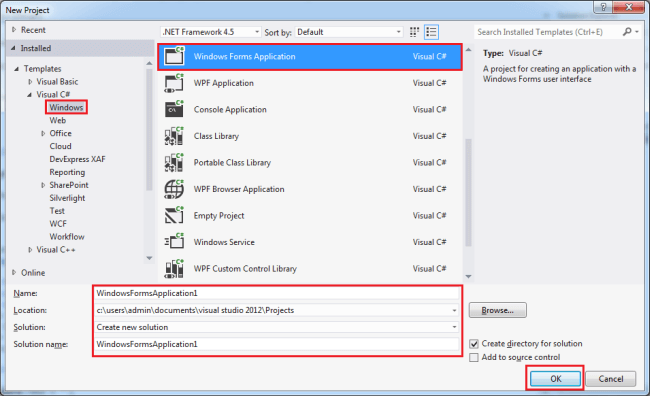Select the Test tree item
Screen dimensions: 650x396
click(x=57, y=211)
